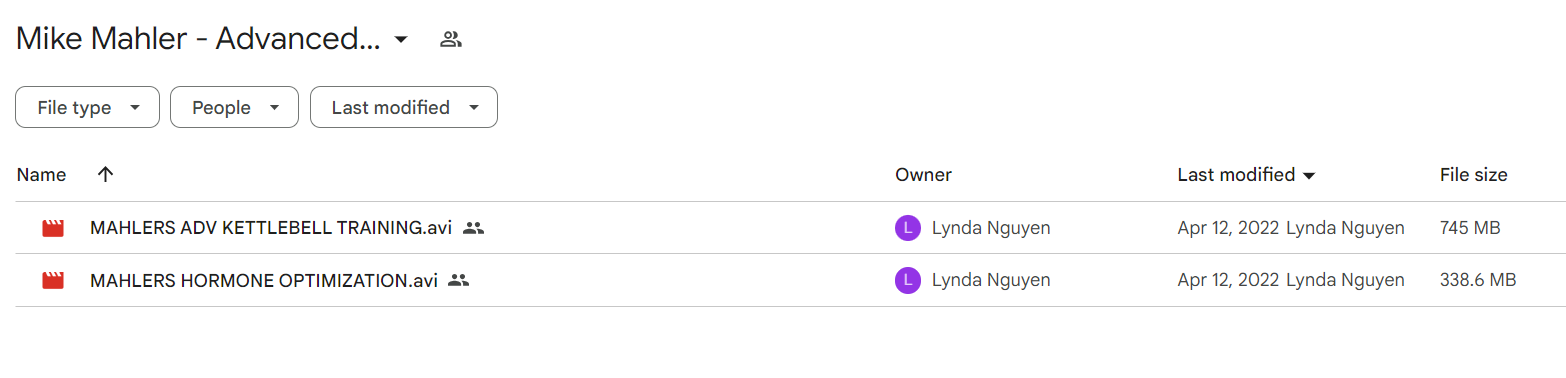Open the File type filter dropdown
This screenshot has height=378, width=1566.
[x=87, y=107]
